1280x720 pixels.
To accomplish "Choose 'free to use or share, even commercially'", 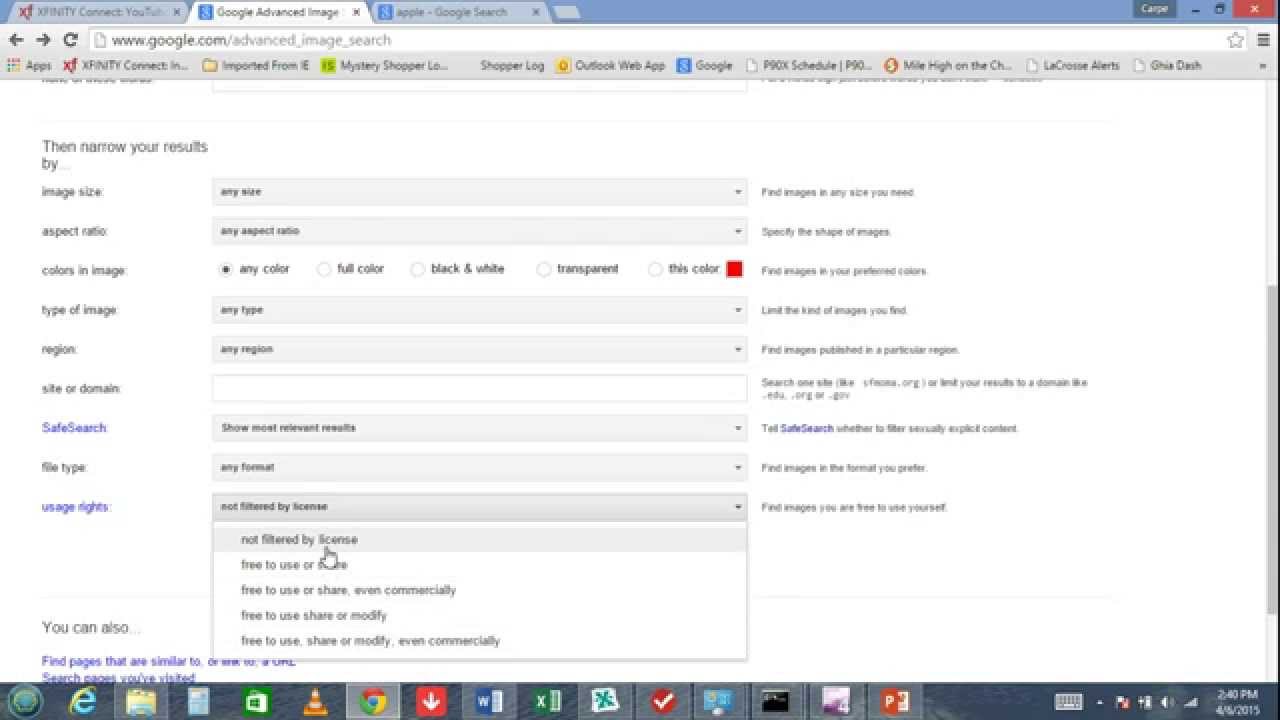I will point(479,590).
